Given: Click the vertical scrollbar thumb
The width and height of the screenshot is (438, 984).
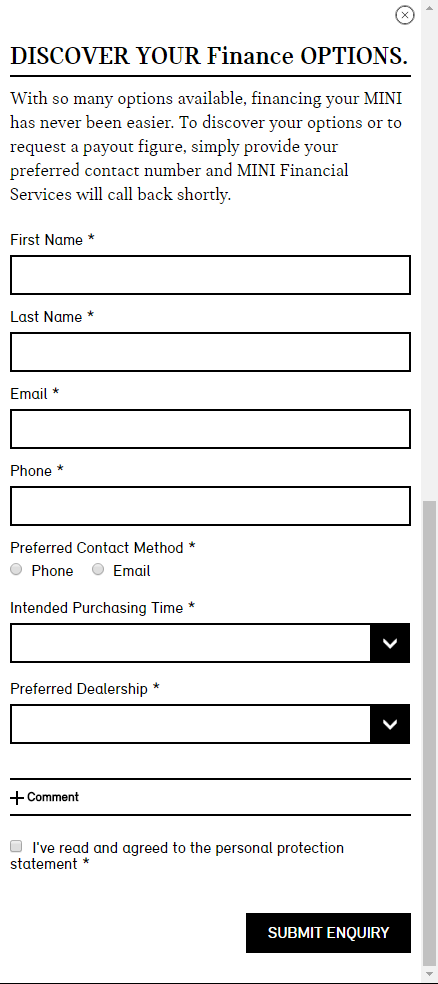Looking at the screenshot, I should 429,734.
